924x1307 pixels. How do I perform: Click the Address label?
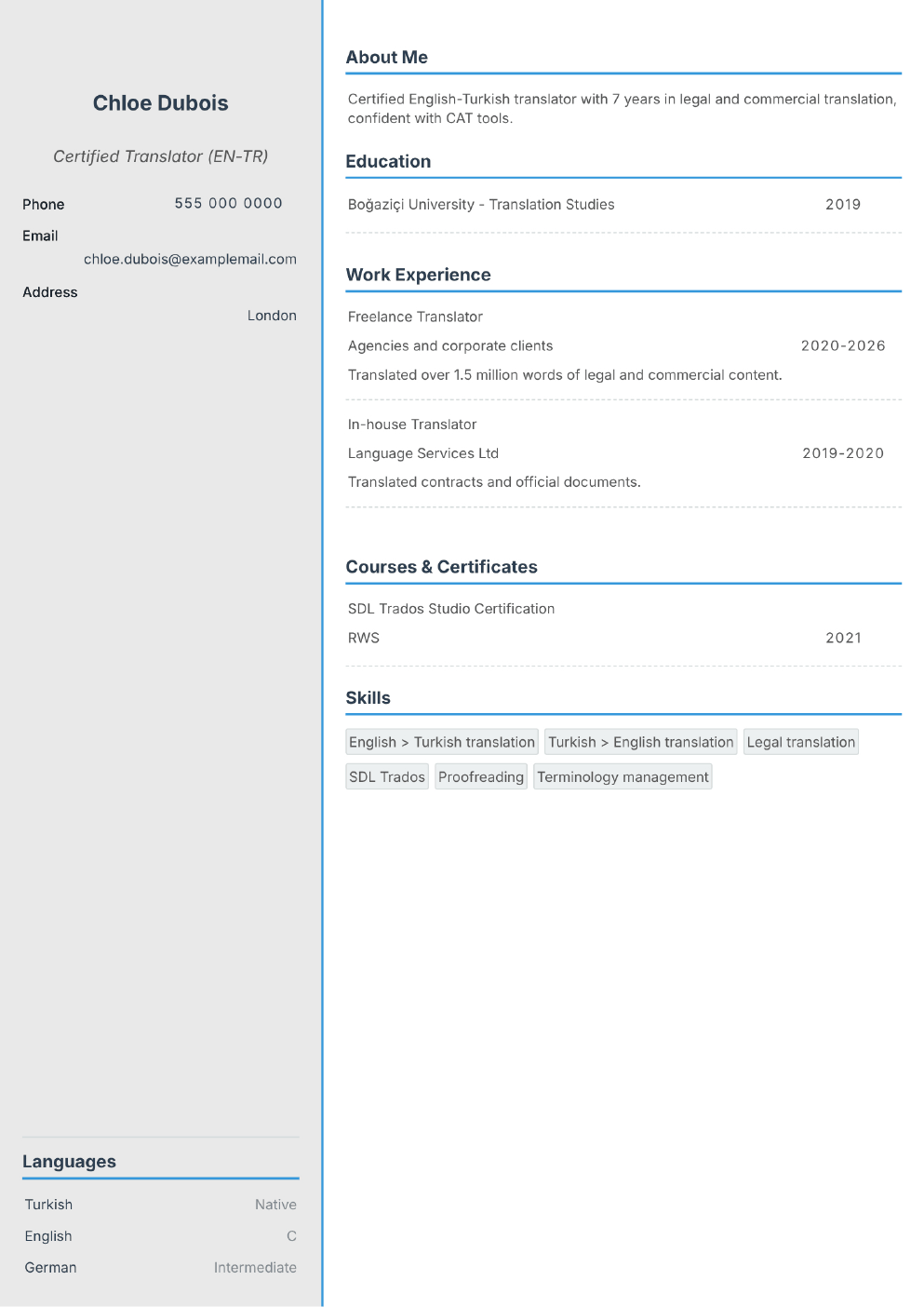tap(50, 292)
